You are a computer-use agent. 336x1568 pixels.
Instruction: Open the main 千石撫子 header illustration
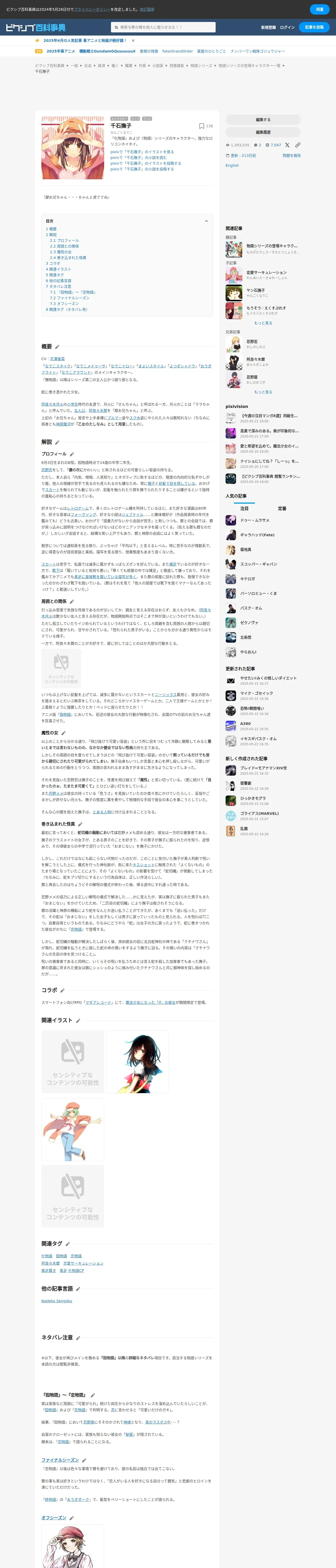(x=72, y=148)
